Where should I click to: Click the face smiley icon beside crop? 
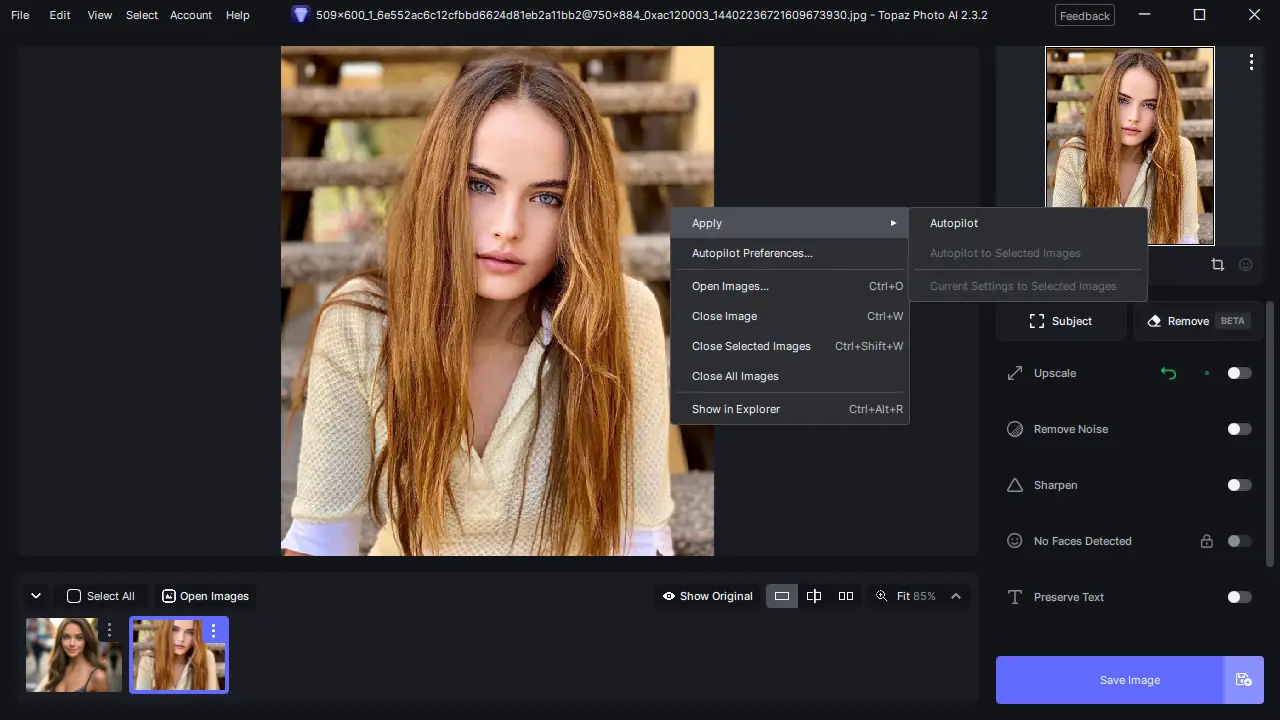[x=1246, y=265]
